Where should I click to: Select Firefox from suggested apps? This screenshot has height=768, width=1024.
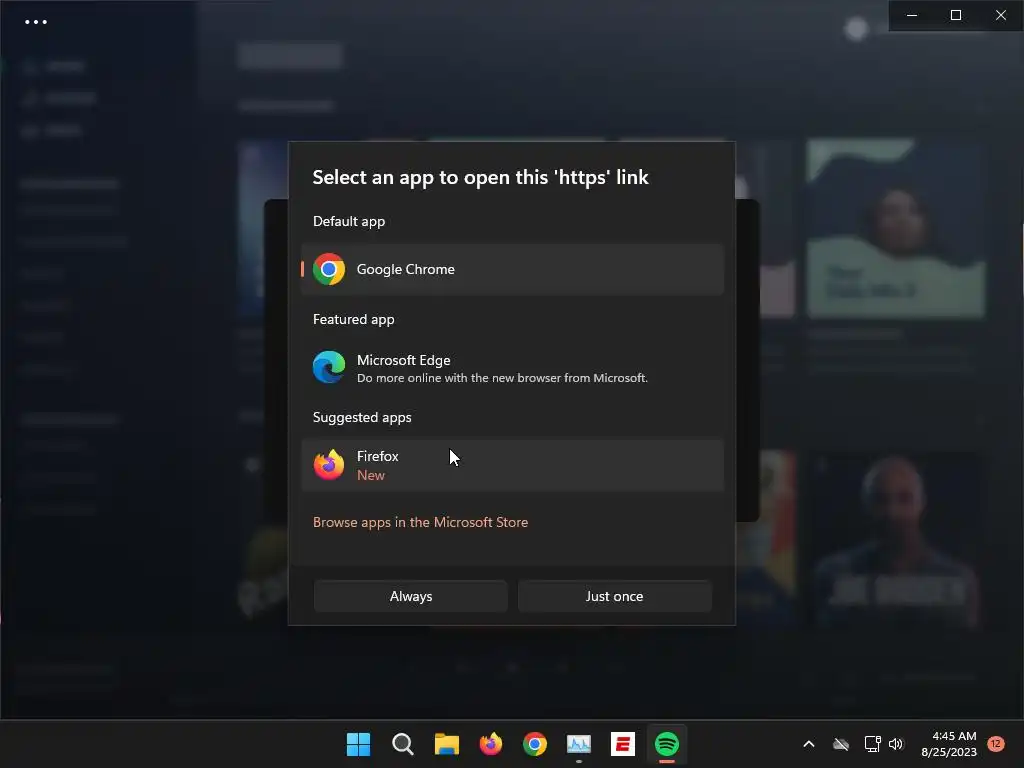(512, 465)
